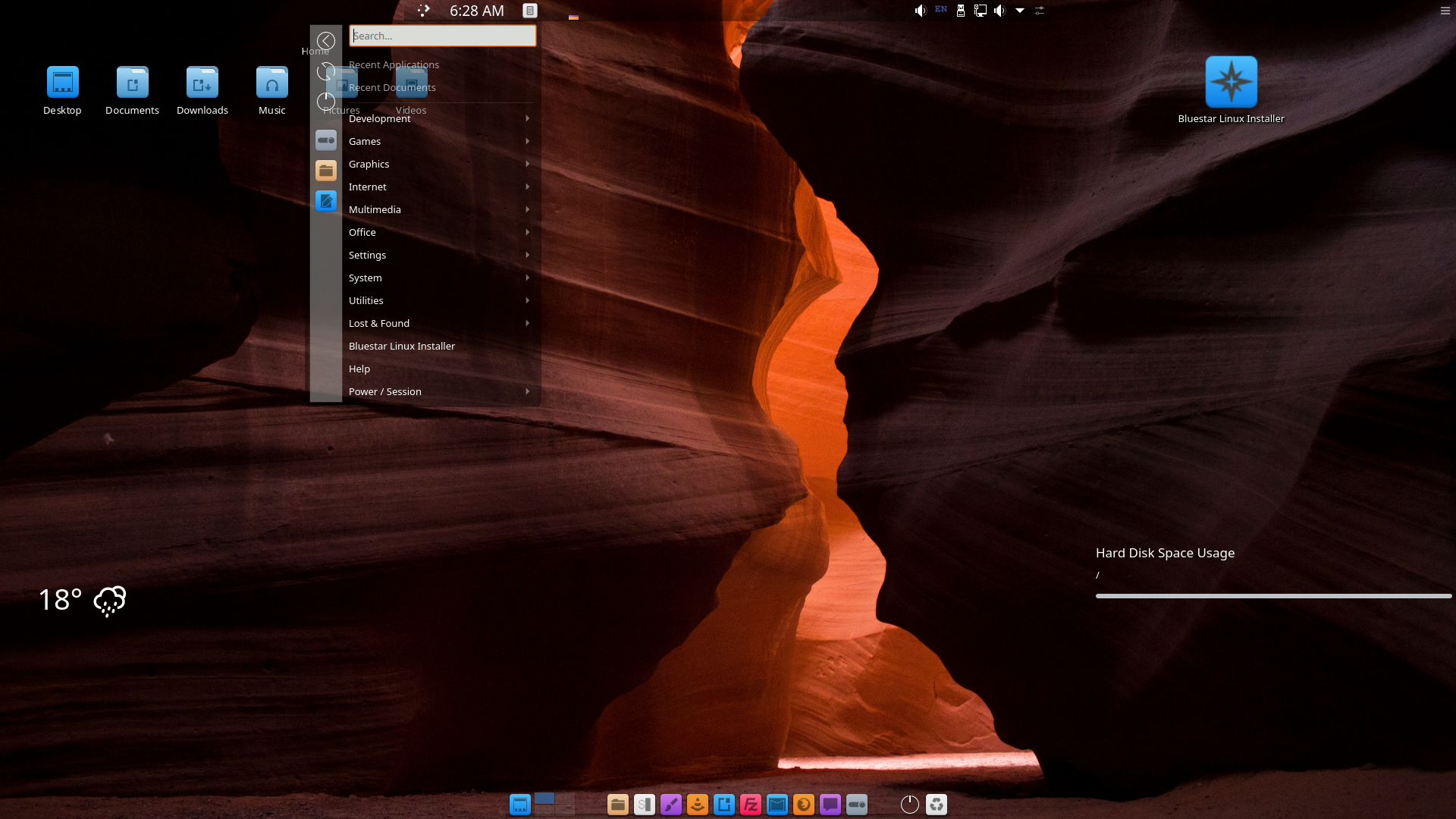Click the removable device tray icon
This screenshot has width=1456, height=819.
pyautogui.click(x=961, y=11)
